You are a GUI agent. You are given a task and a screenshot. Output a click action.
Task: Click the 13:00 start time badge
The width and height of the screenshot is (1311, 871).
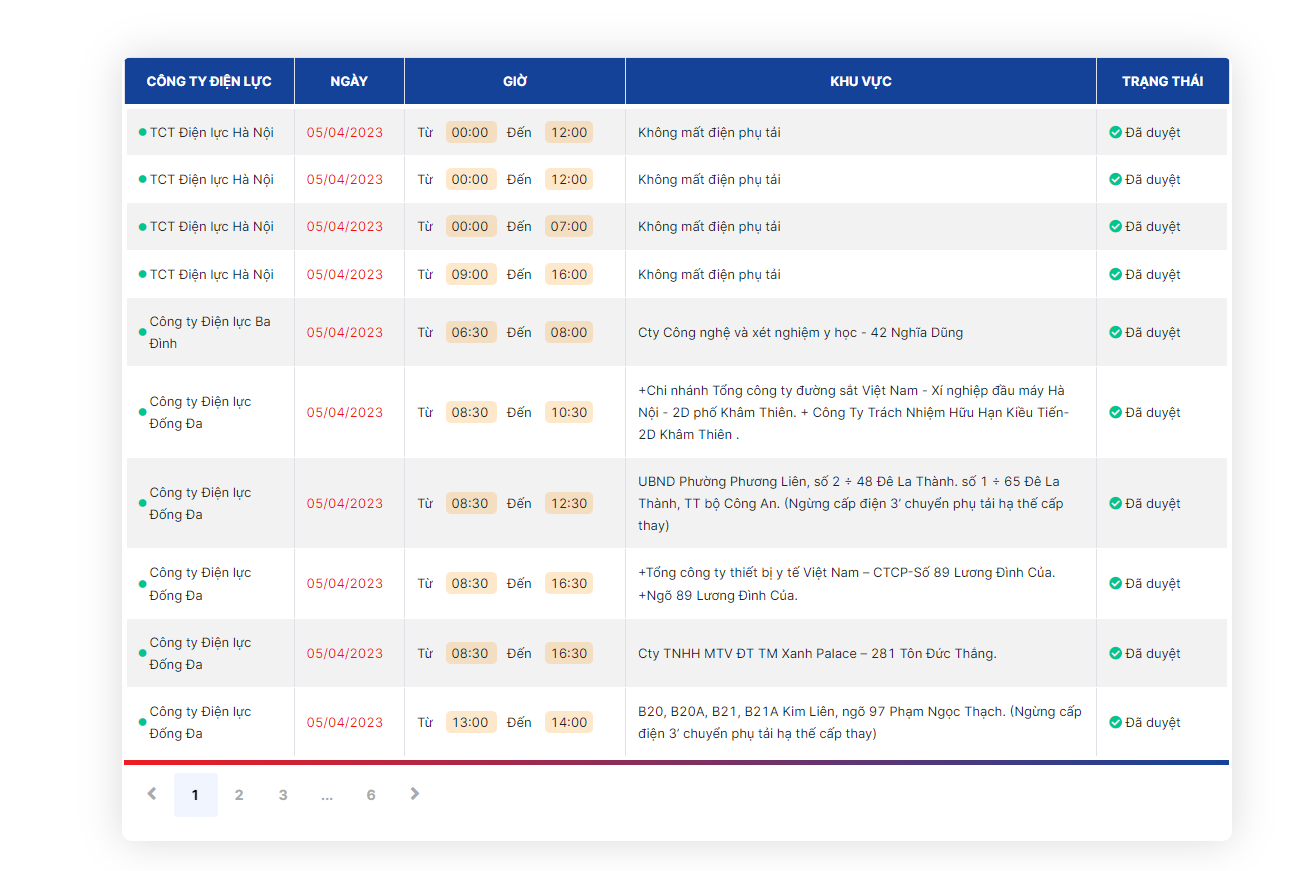point(470,722)
